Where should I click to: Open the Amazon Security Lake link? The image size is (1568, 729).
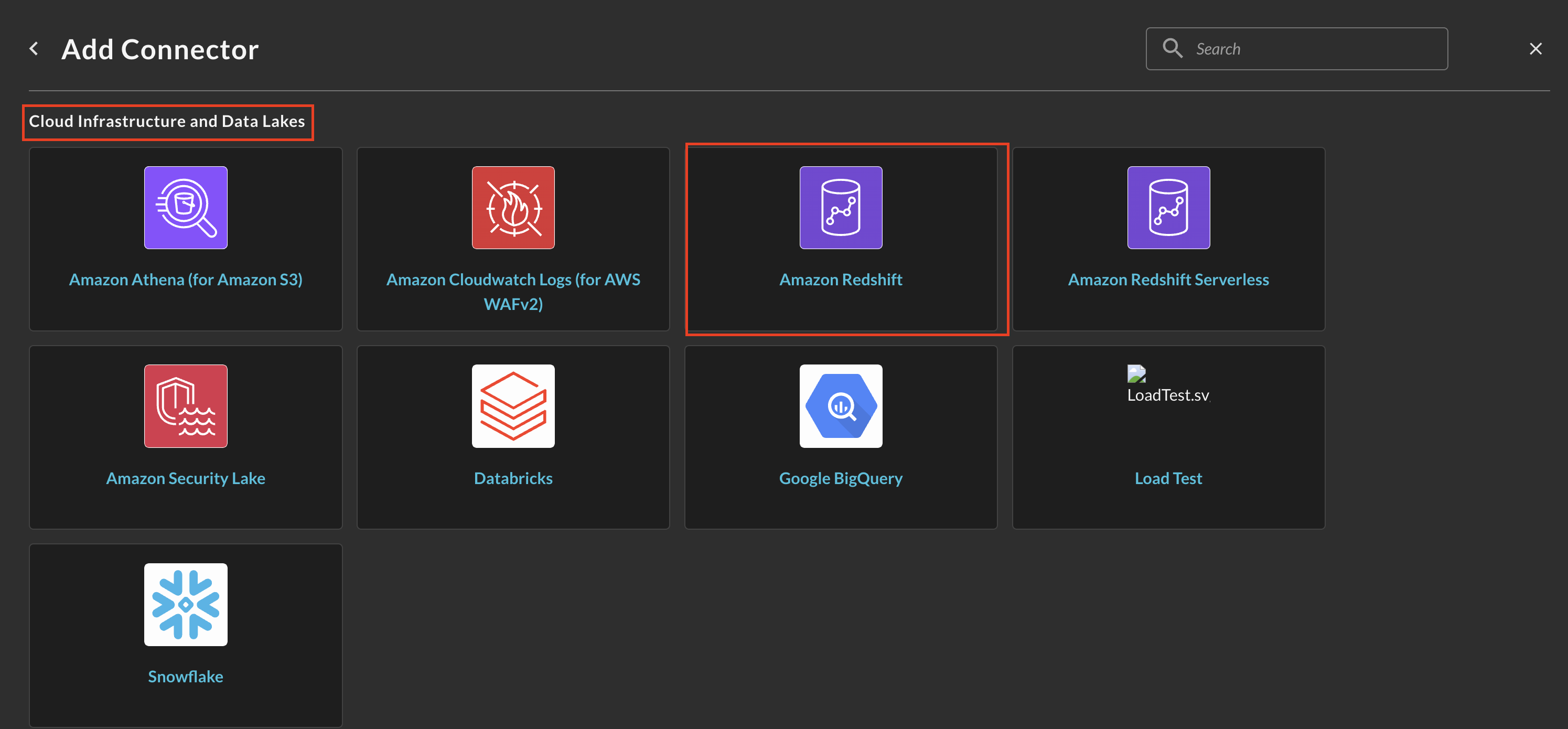pyautogui.click(x=186, y=478)
